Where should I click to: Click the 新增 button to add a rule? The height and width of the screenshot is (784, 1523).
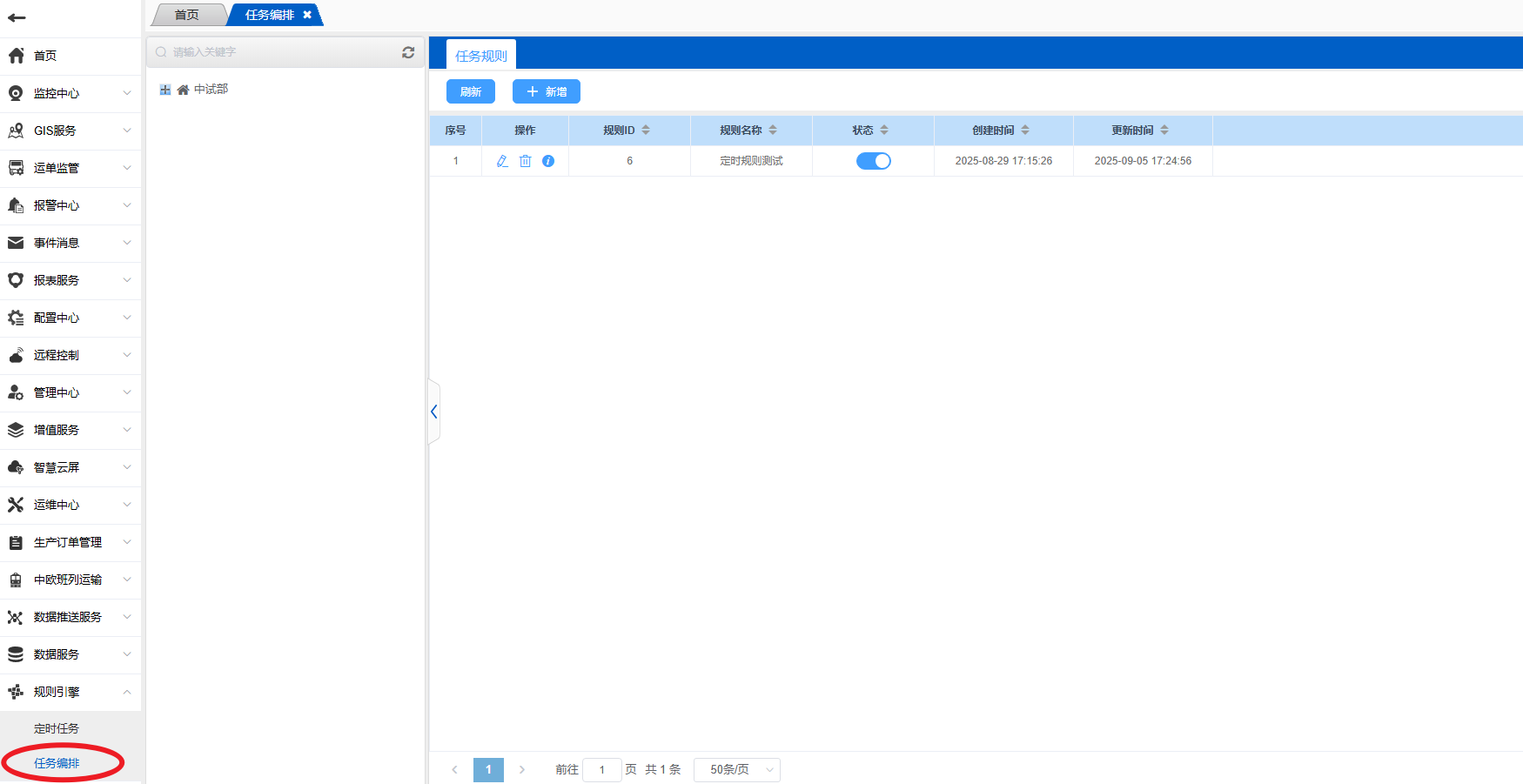pyautogui.click(x=547, y=91)
